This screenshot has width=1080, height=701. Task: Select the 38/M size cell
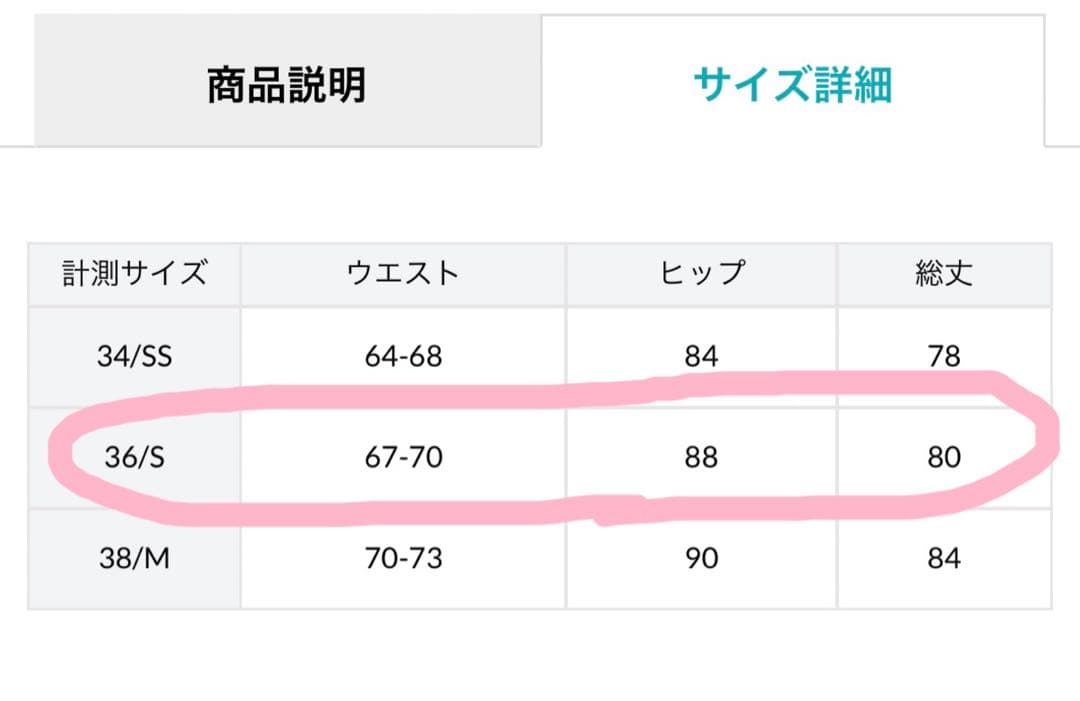coord(134,558)
